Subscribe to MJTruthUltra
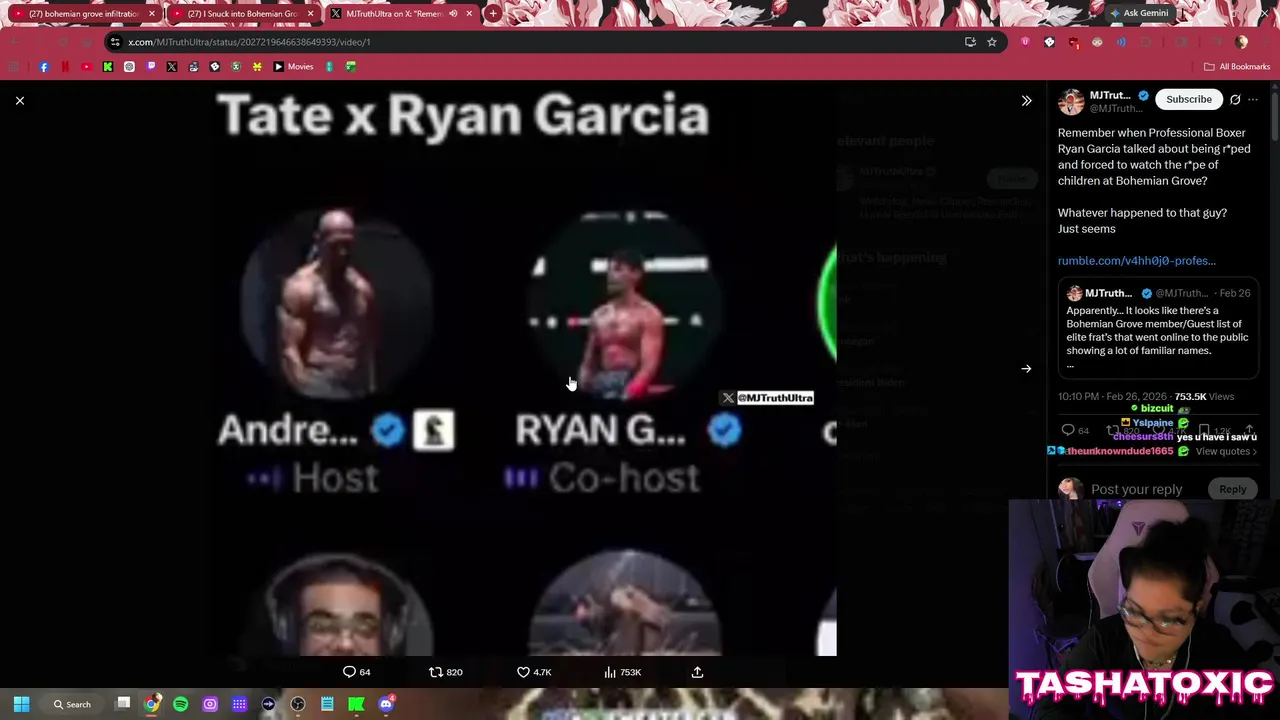The height and width of the screenshot is (720, 1280). point(1189,99)
